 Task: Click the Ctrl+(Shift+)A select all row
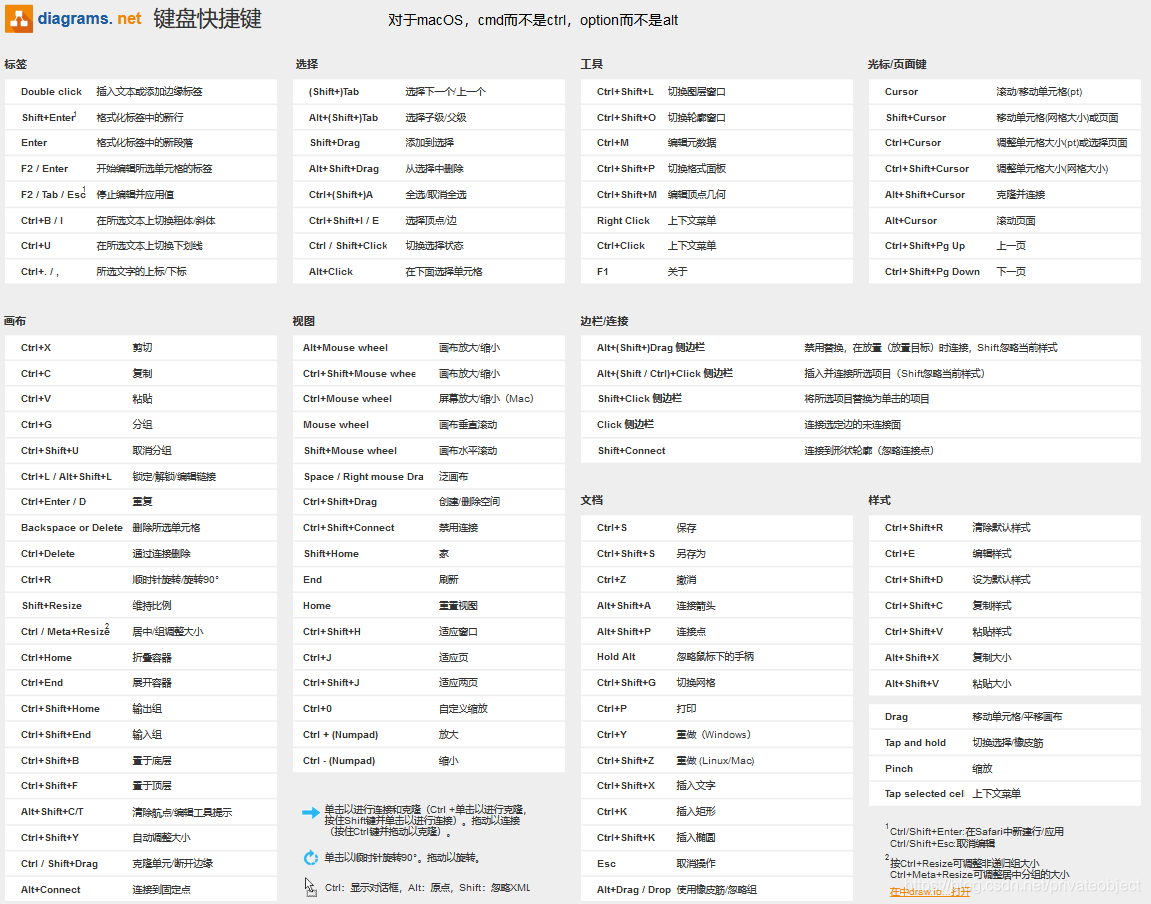[x=429, y=194]
